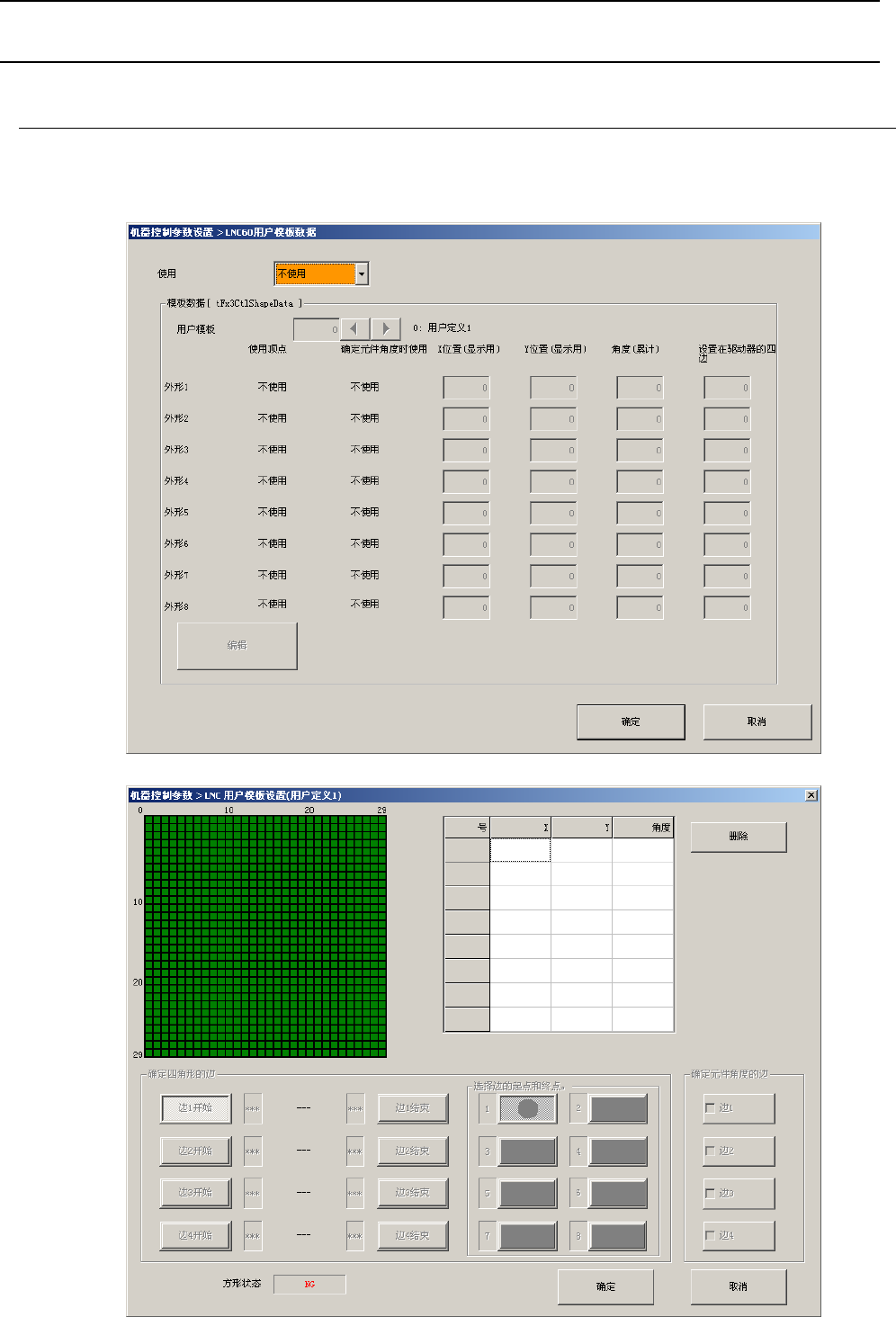Select endpoint button 1 with the circle mark
896x1317 pixels.
(x=527, y=1108)
